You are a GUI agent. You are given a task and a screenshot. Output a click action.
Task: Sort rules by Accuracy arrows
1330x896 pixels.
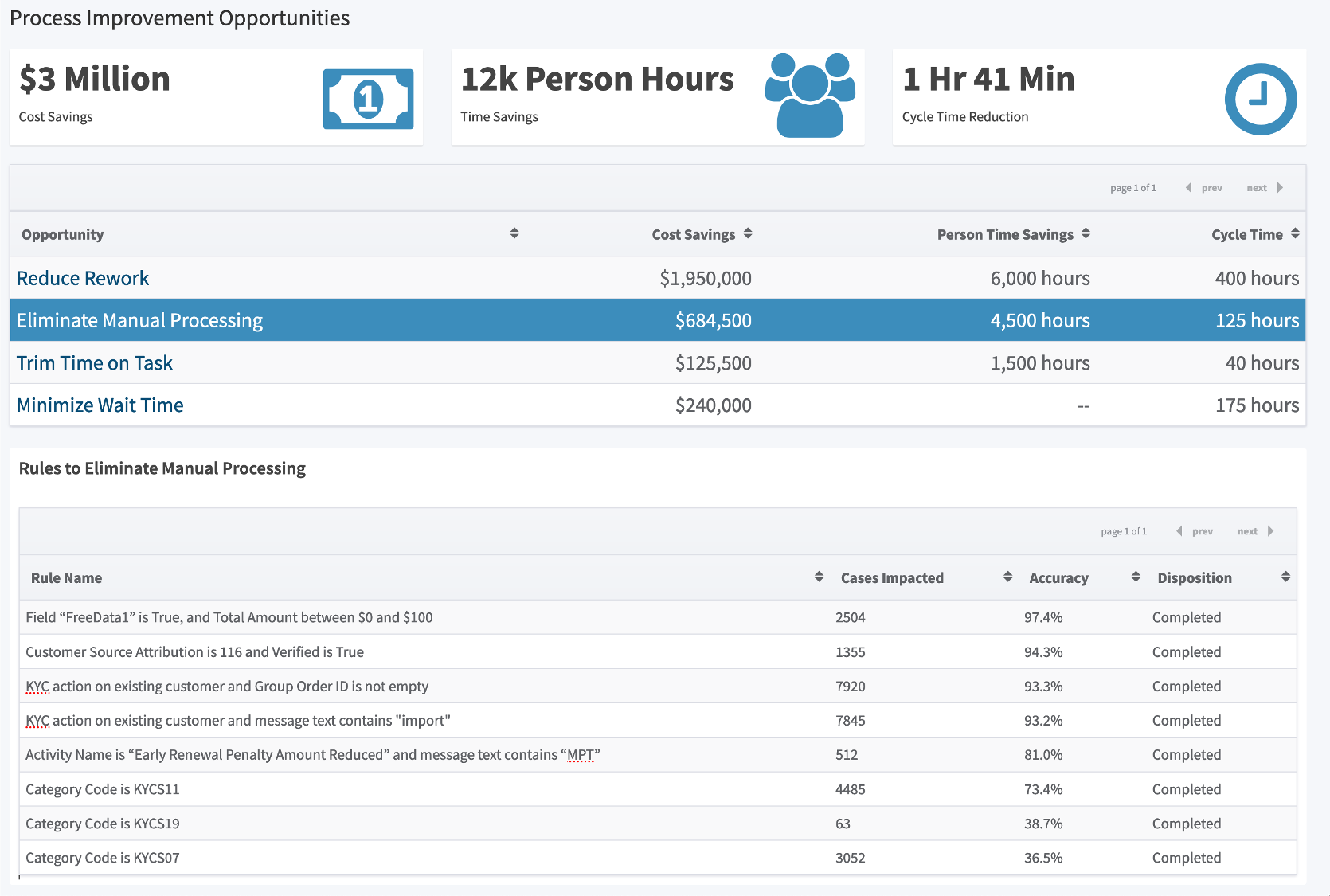click(x=1136, y=577)
